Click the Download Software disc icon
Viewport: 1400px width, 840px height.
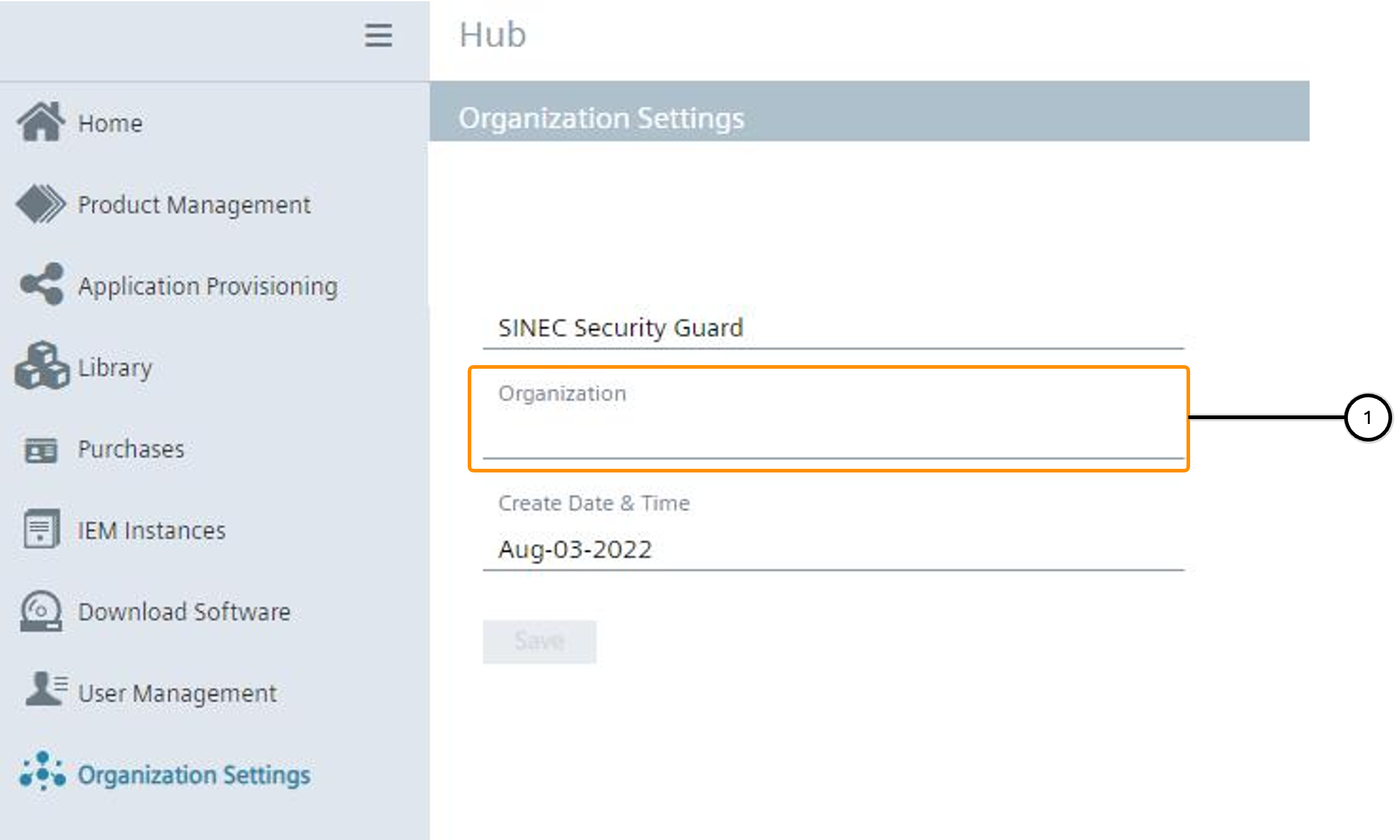[x=41, y=611]
